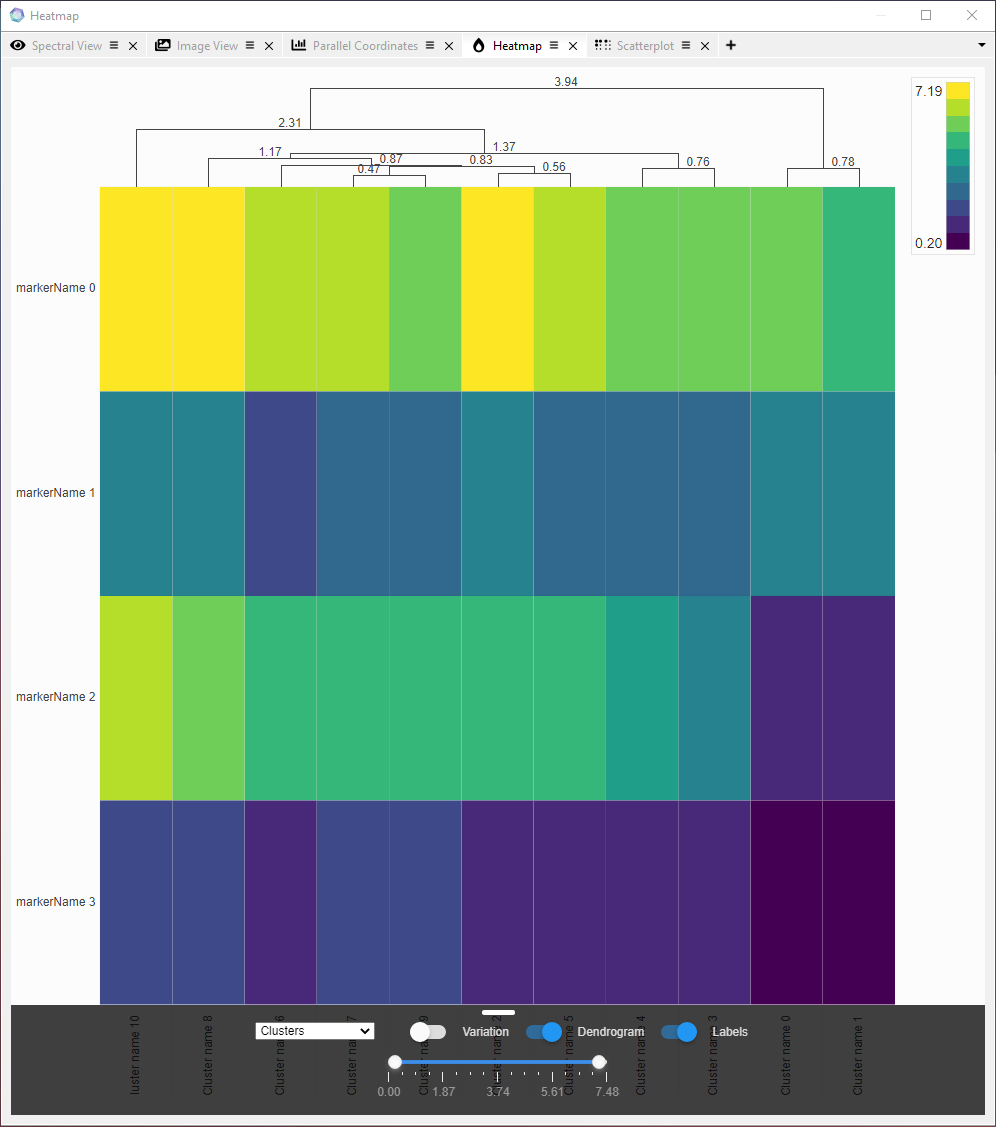Switch to the Image View tab
996x1127 pixels.
(207, 46)
